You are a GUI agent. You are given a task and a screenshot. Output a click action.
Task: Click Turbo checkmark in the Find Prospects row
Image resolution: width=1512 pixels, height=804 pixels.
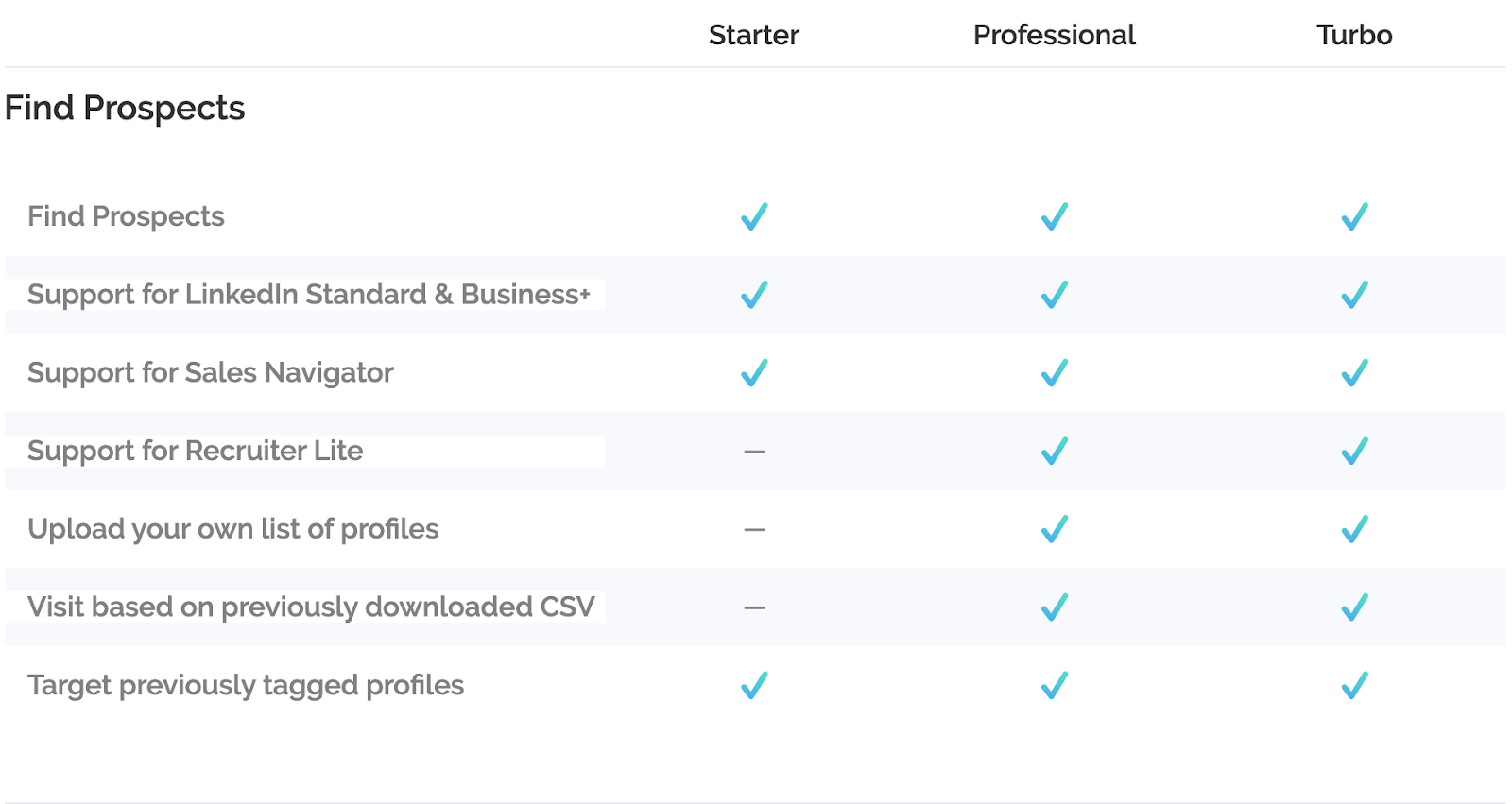click(1354, 216)
